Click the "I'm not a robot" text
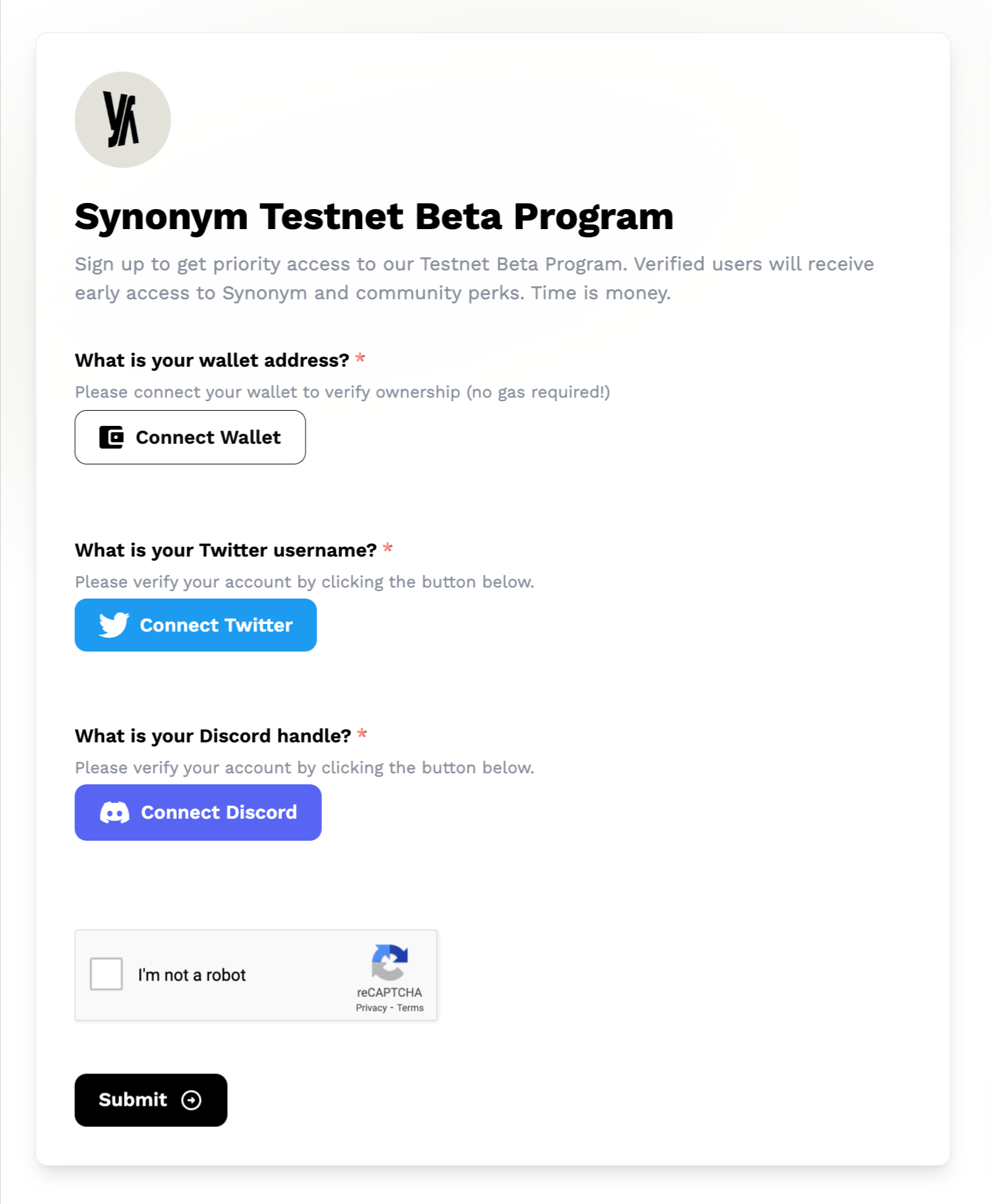Screen dimensions: 991x1204 (x=192, y=975)
